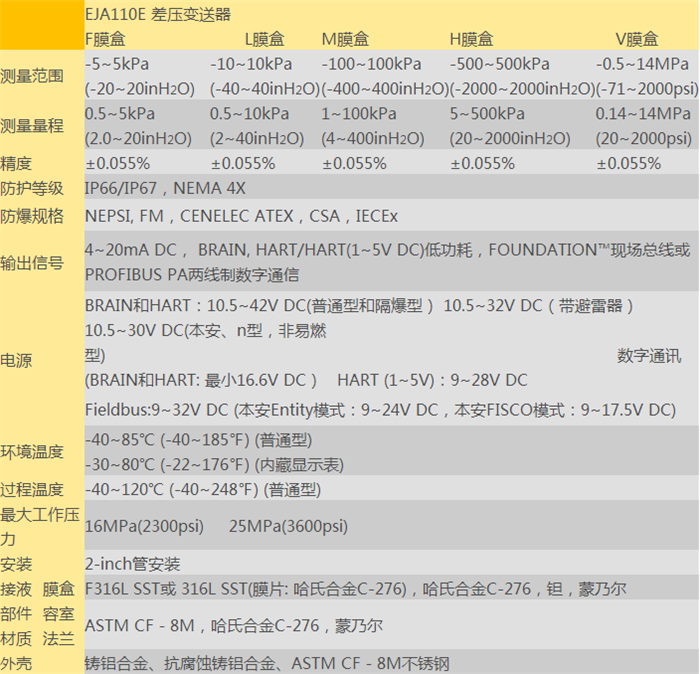Click the line '-30~80℃ (-22~176°F) (内藏显示表)'

coord(214,465)
